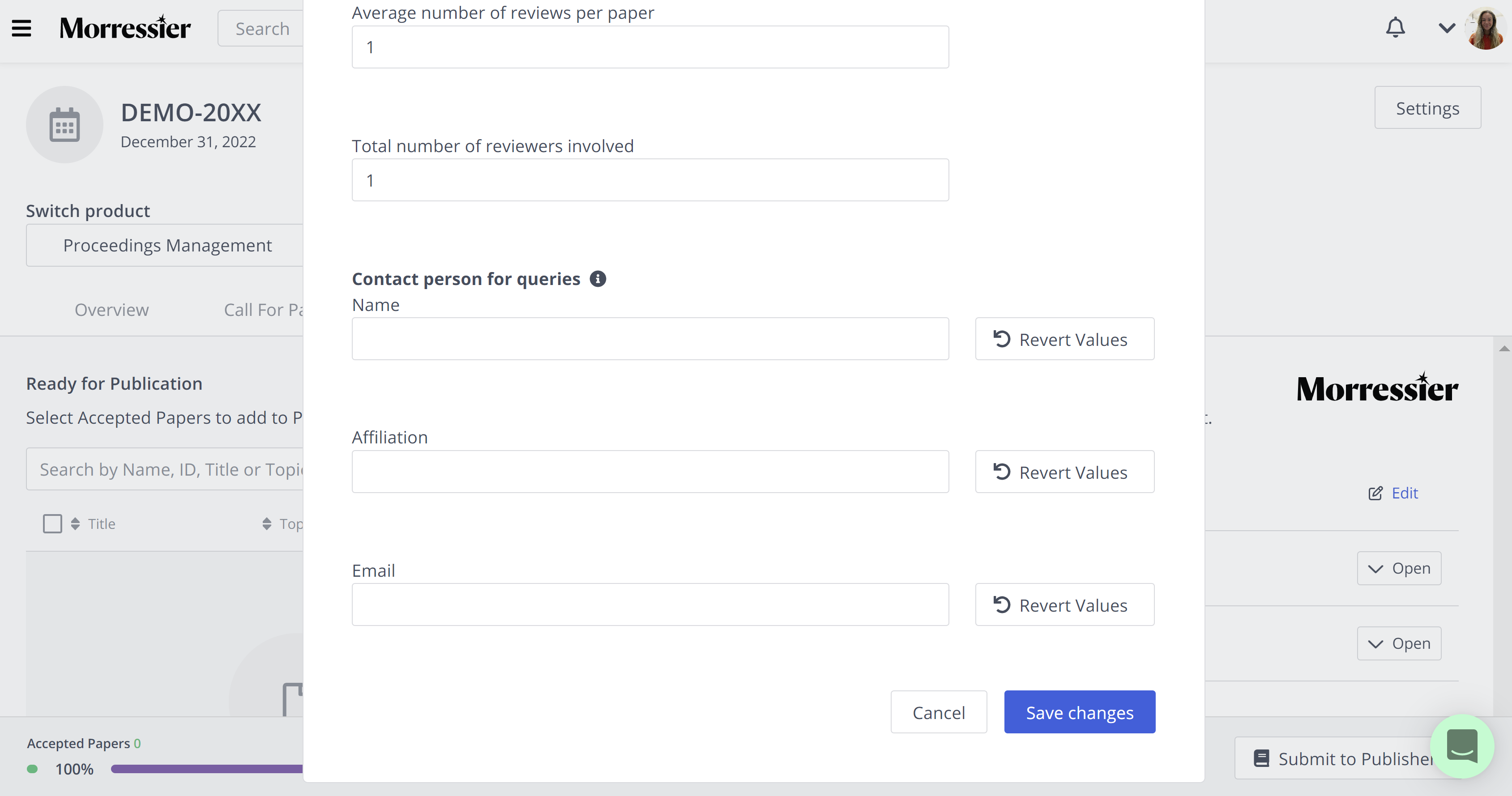Expand the account chevron dropdown
The width and height of the screenshot is (1512, 796).
point(1446,28)
